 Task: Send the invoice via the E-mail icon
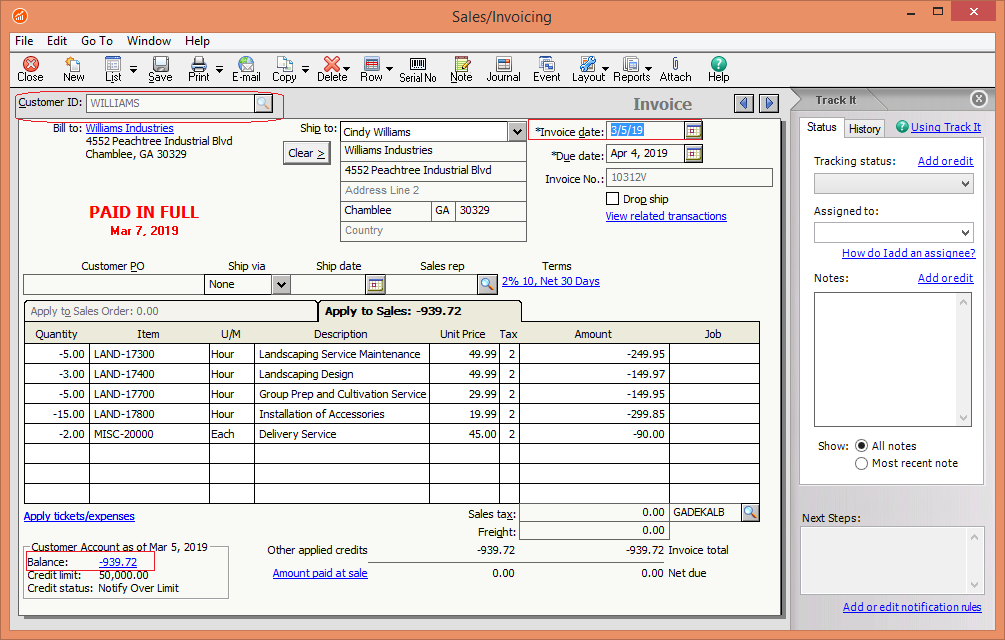tap(246, 69)
